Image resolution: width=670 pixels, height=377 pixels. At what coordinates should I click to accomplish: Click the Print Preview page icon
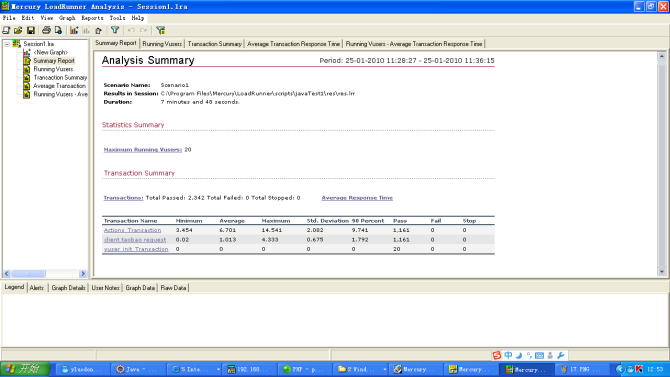[58, 30]
